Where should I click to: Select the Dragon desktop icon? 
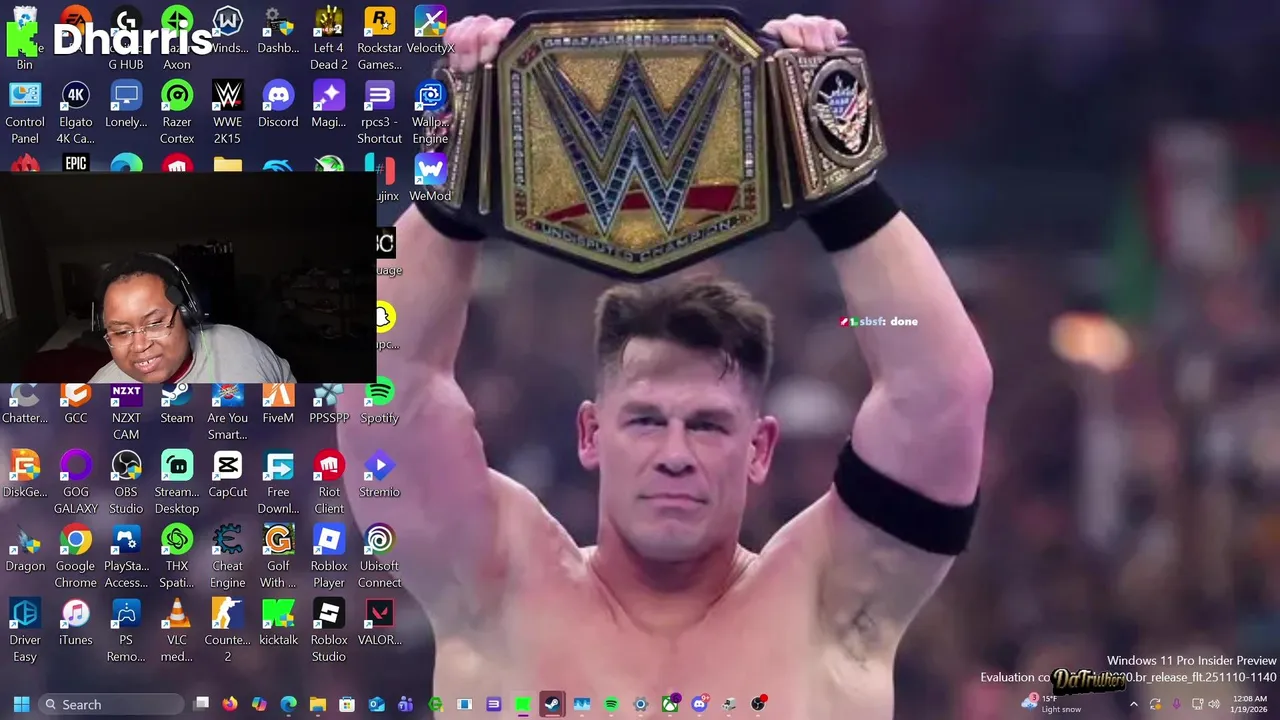click(25, 548)
